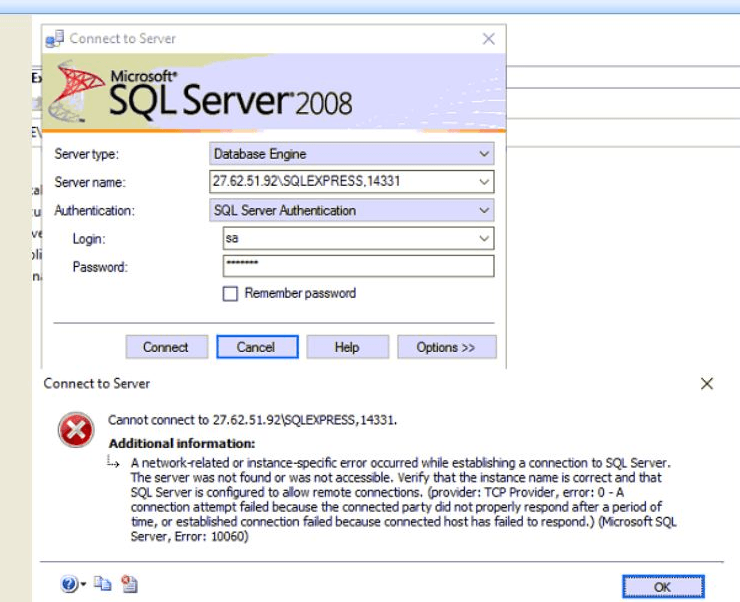The image size is (740, 602).
Task: Click the red error X icon
Action: click(x=74, y=431)
